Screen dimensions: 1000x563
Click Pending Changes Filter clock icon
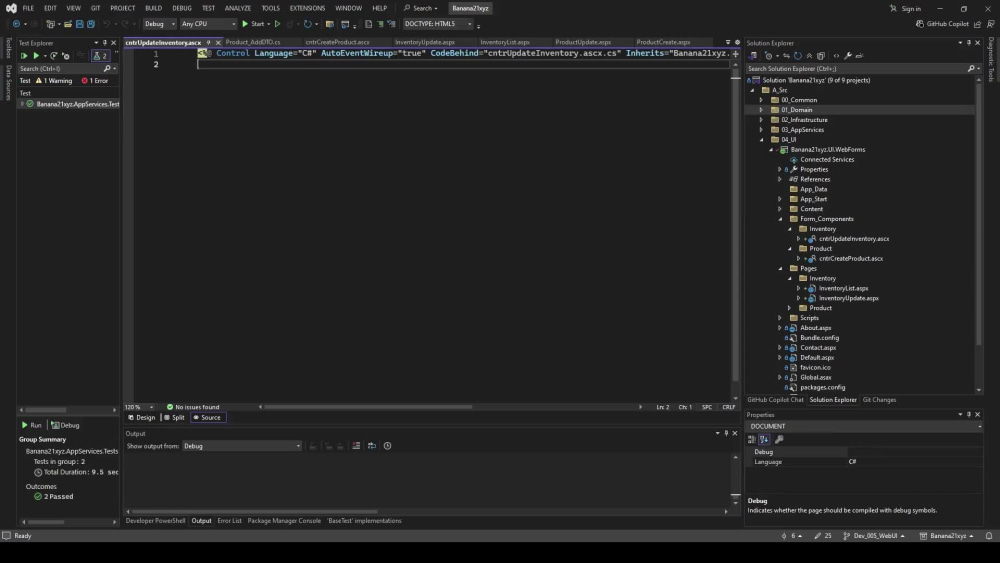click(768, 55)
